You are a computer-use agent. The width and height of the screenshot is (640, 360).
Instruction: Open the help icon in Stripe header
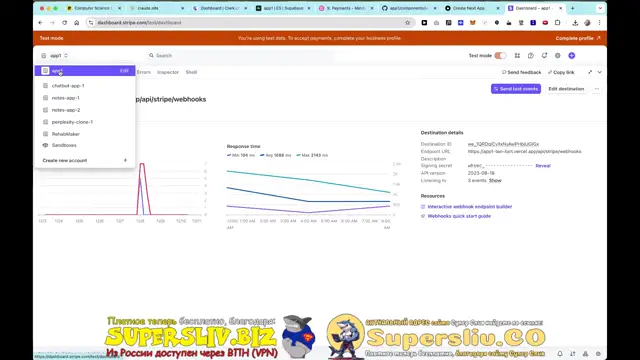coord(531,56)
